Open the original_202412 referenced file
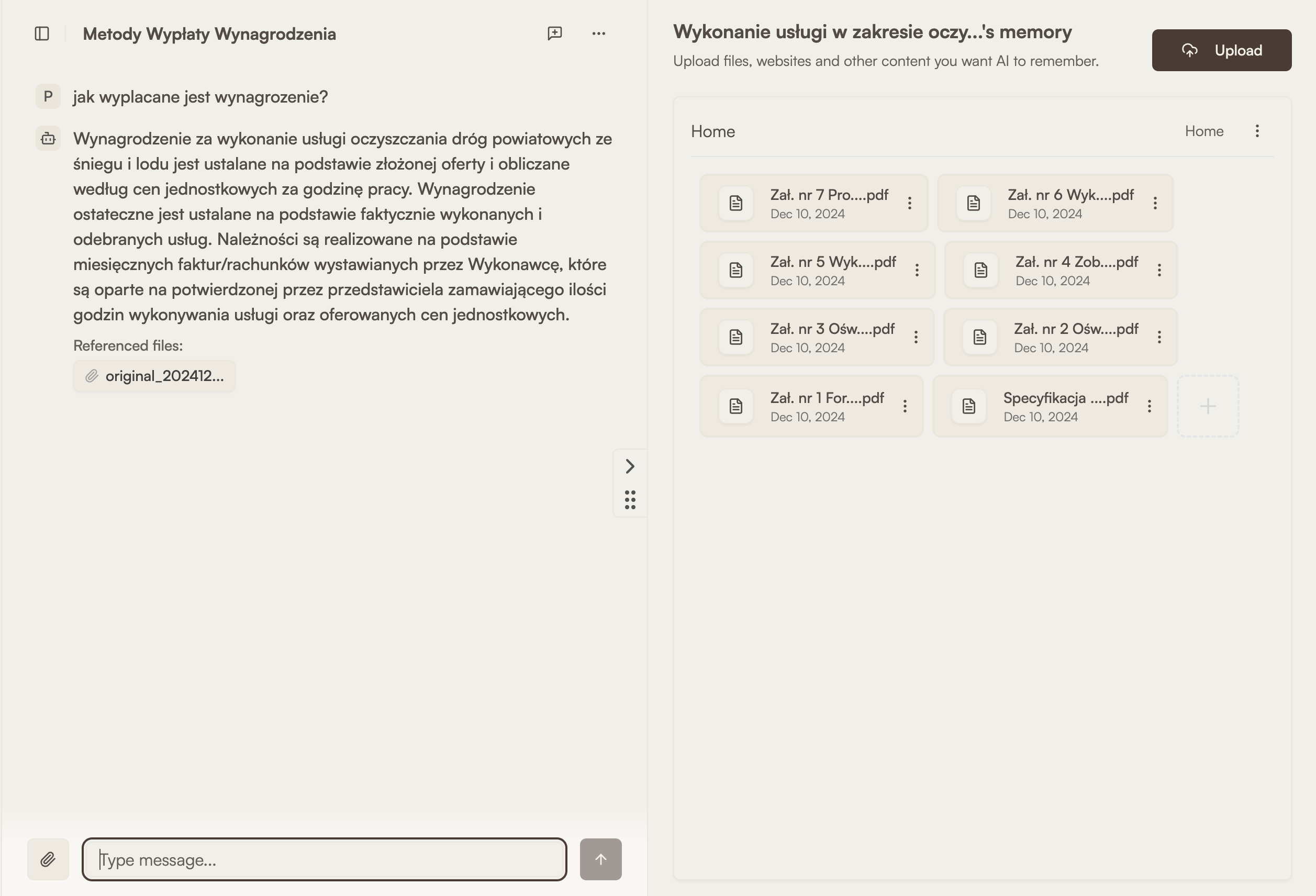The width and height of the screenshot is (1316, 896). pos(154,376)
